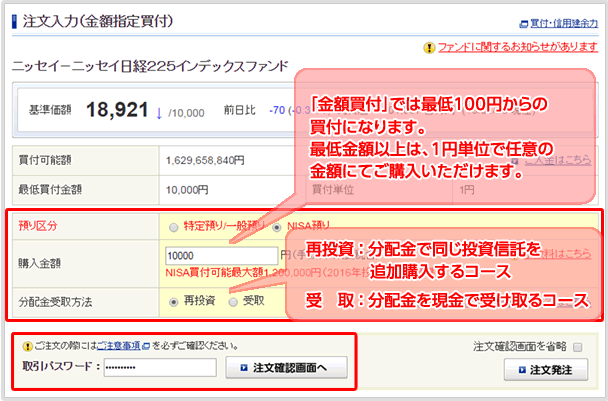
Task: Click the 買付可能額 row label
Action: [x=45, y=160]
